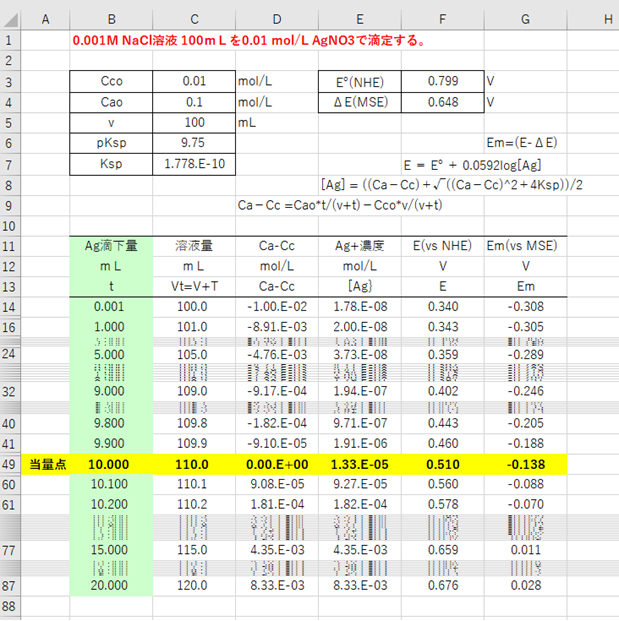Click the select-all corner triangle

[11, 19]
